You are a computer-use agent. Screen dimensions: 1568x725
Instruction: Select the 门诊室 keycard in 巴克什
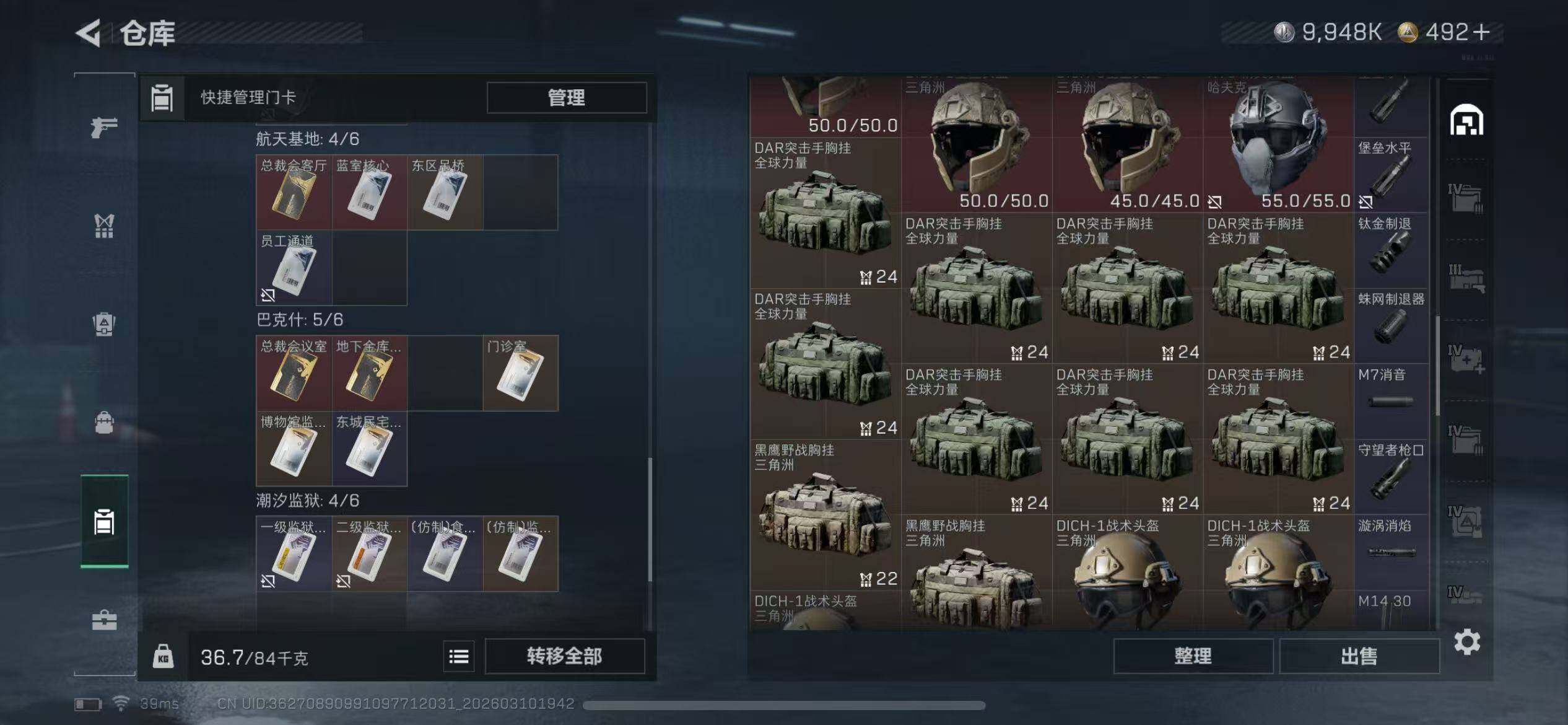coord(521,374)
